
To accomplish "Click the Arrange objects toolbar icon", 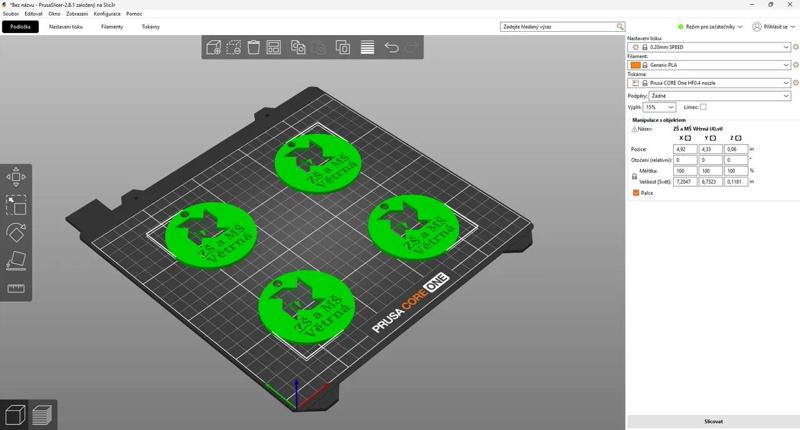I will 273,47.
